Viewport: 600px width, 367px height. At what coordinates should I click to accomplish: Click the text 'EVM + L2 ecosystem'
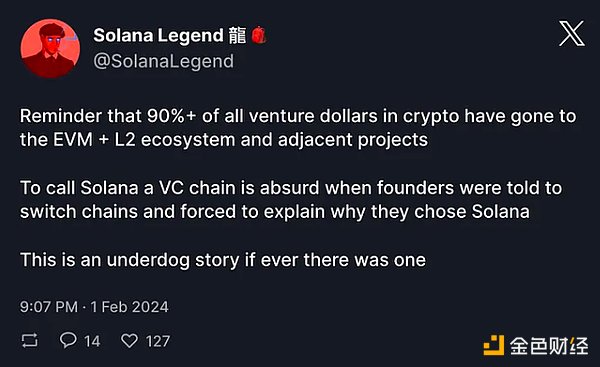[x=144, y=140]
